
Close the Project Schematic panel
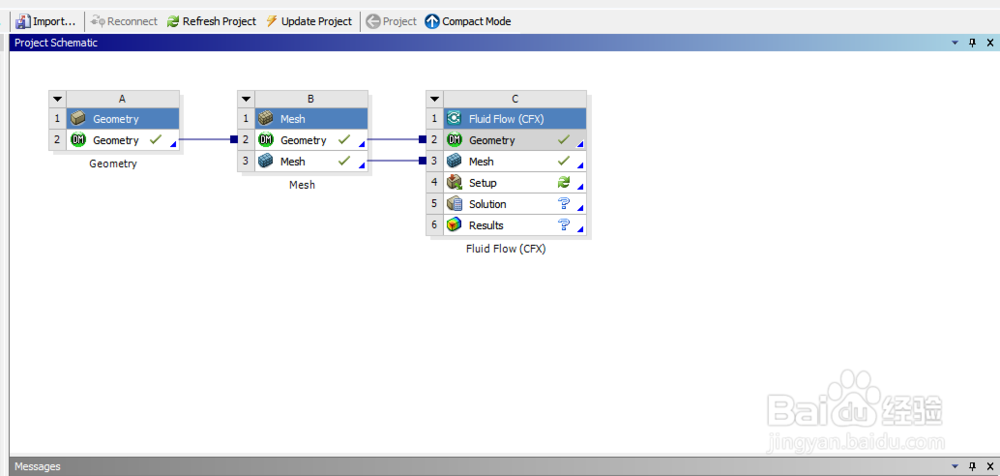[990, 43]
